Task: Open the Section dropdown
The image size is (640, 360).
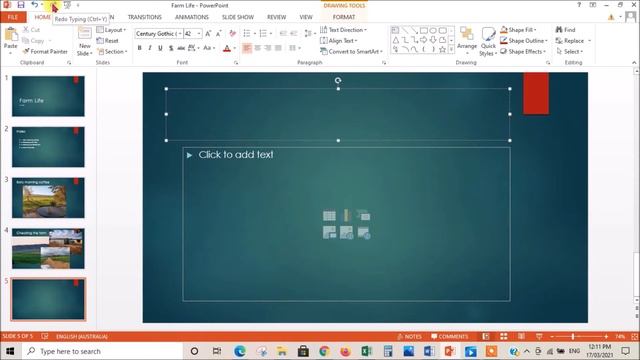Action: 112,52
